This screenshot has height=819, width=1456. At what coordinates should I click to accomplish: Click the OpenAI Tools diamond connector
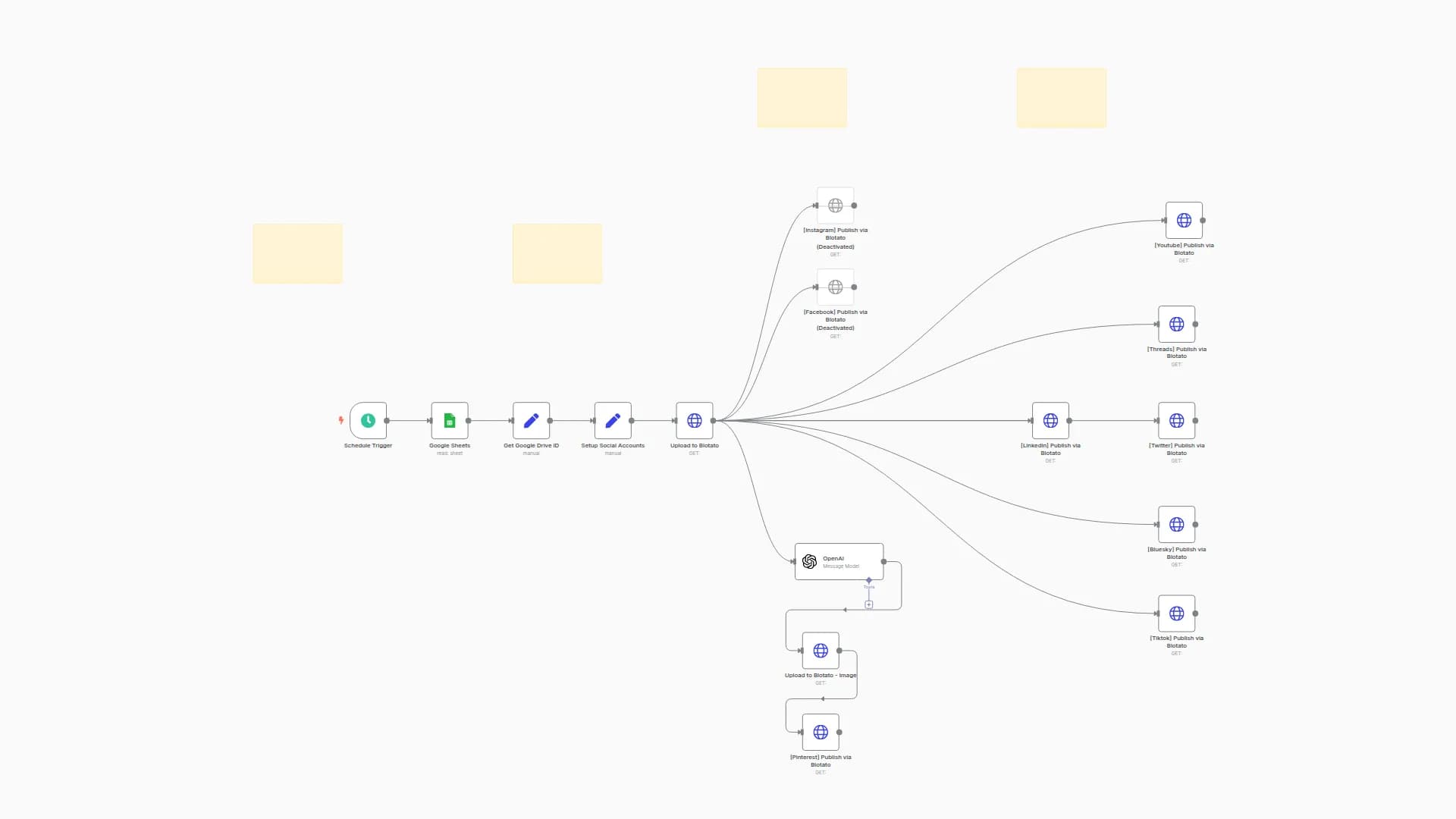[869, 580]
